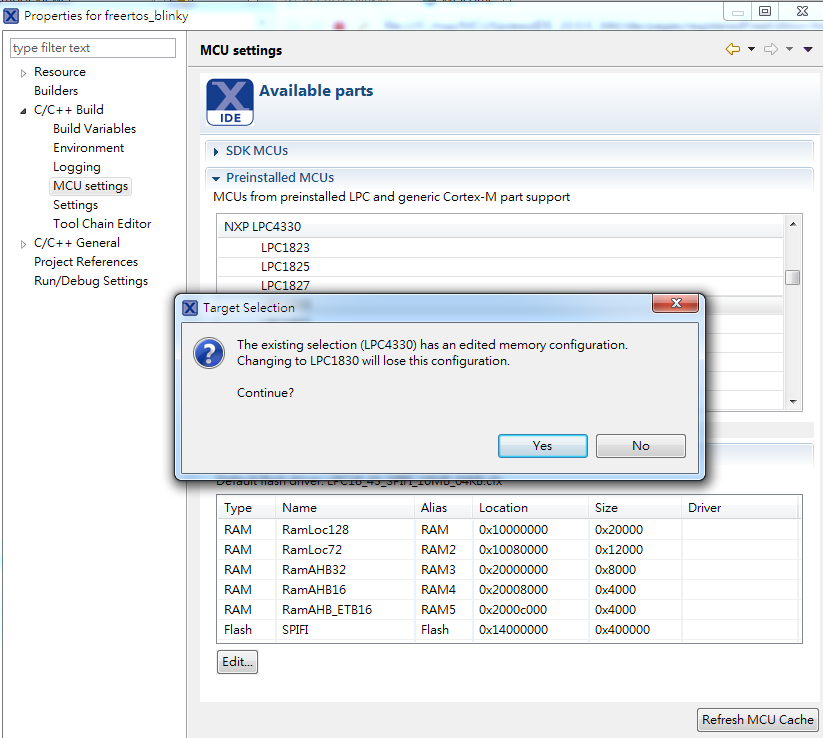Click the Size column header

click(635, 508)
